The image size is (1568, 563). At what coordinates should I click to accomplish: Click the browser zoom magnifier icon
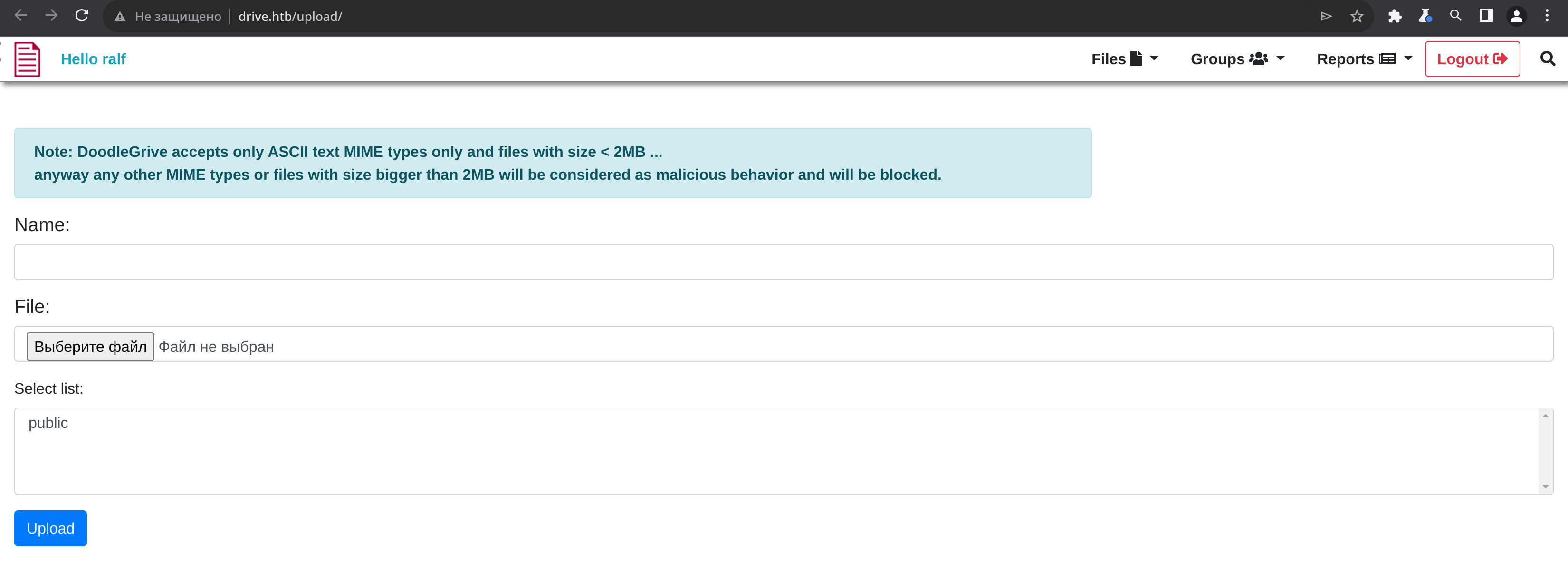(1455, 17)
